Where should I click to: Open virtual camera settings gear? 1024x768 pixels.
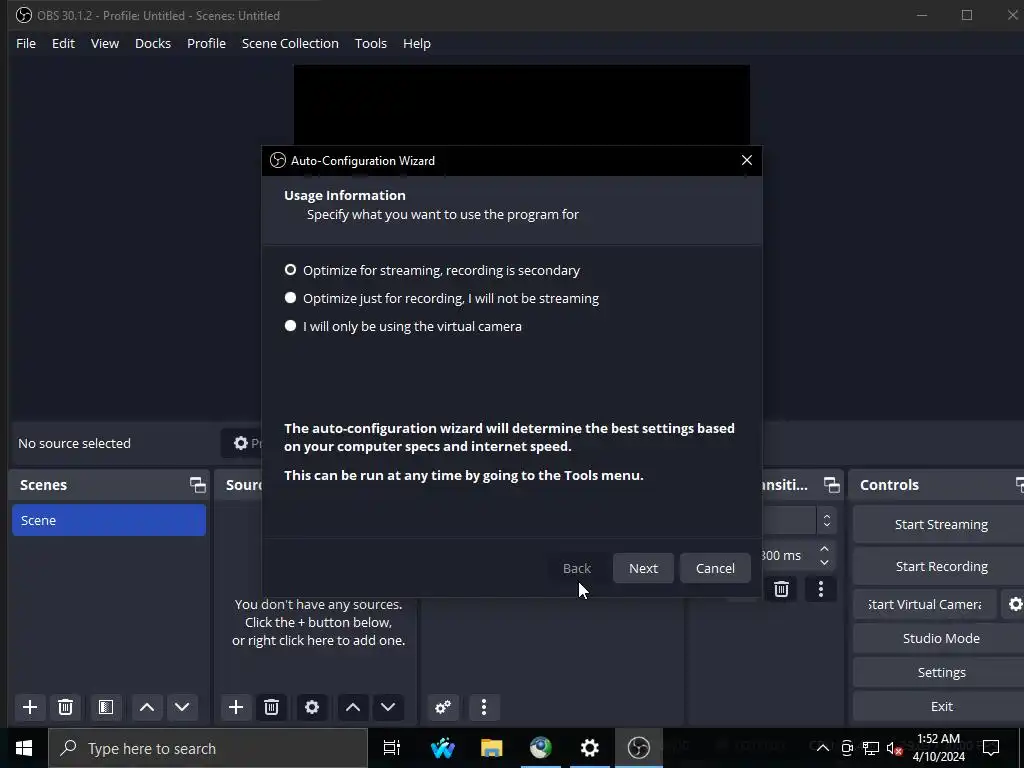pyautogui.click(x=1014, y=604)
